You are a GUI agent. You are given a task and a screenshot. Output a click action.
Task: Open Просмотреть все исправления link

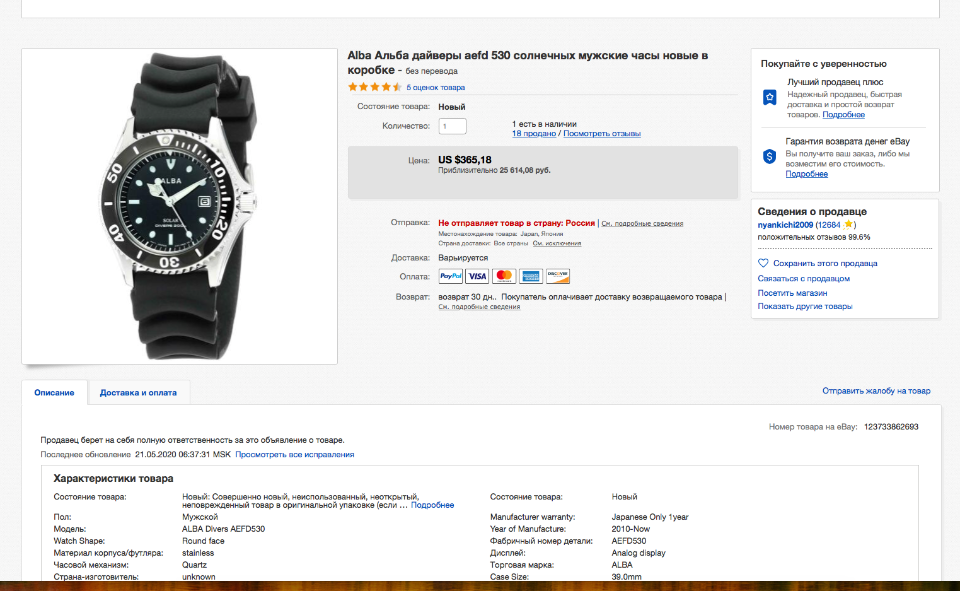(295, 454)
